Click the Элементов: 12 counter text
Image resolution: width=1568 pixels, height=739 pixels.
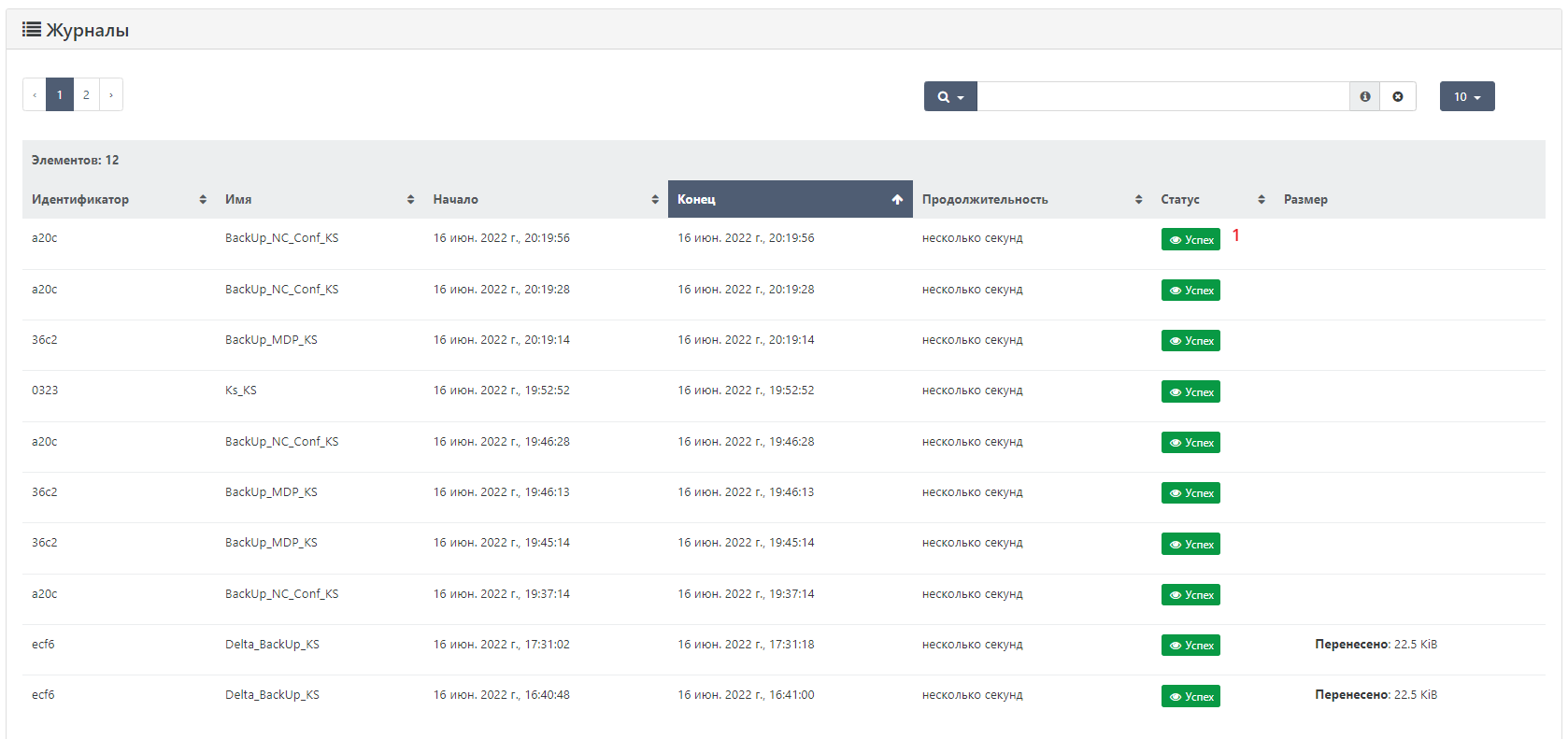coord(76,161)
